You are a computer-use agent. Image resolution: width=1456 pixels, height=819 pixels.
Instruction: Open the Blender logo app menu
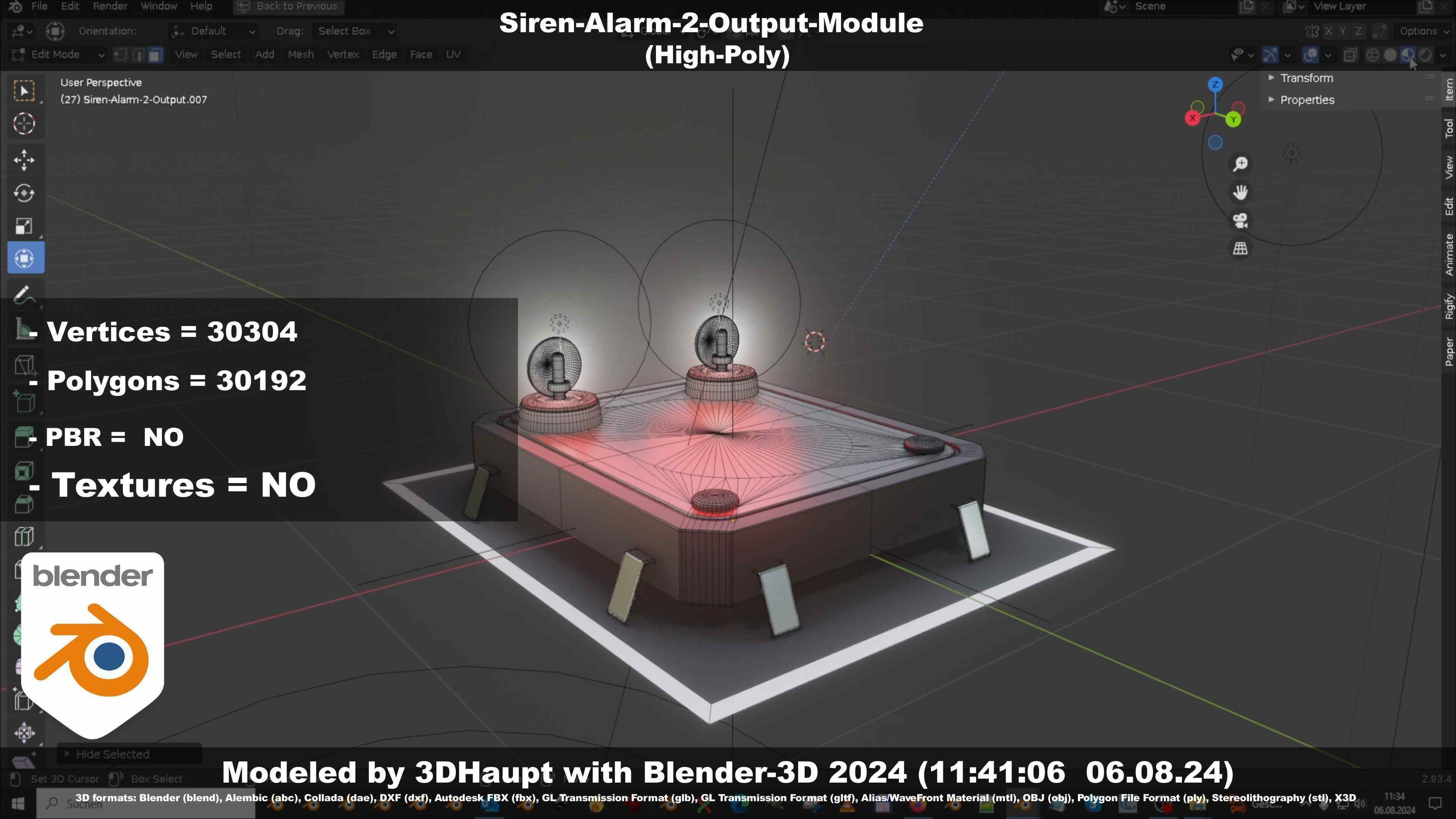tap(15, 6)
